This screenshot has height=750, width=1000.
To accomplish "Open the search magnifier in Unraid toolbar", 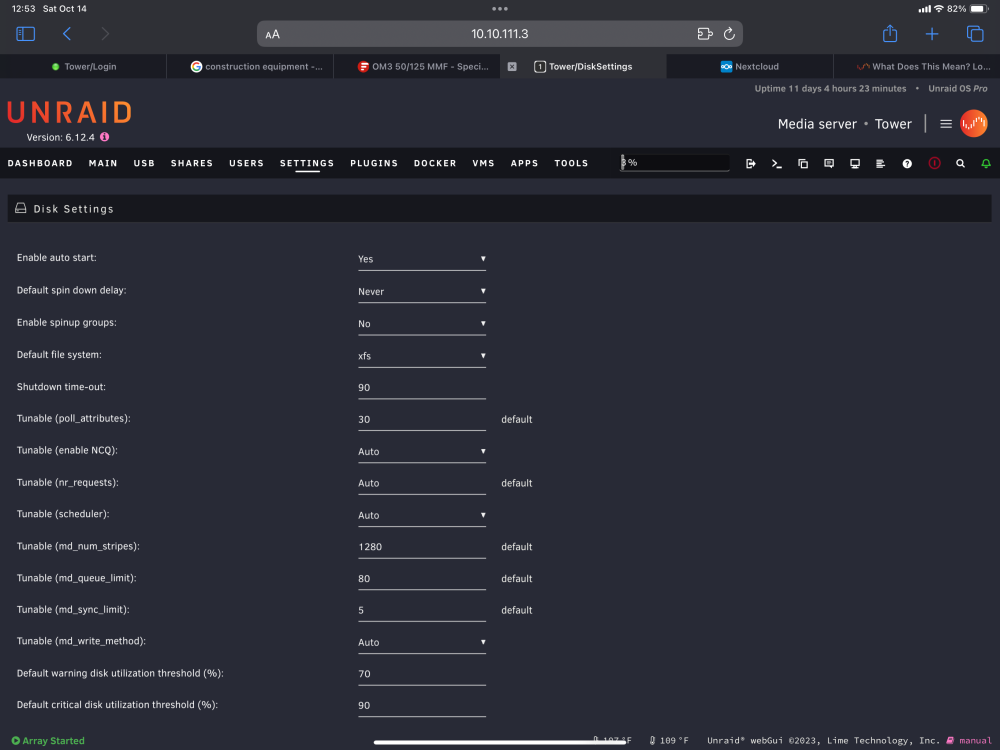I will pyautogui.click(x=960, y=164).
